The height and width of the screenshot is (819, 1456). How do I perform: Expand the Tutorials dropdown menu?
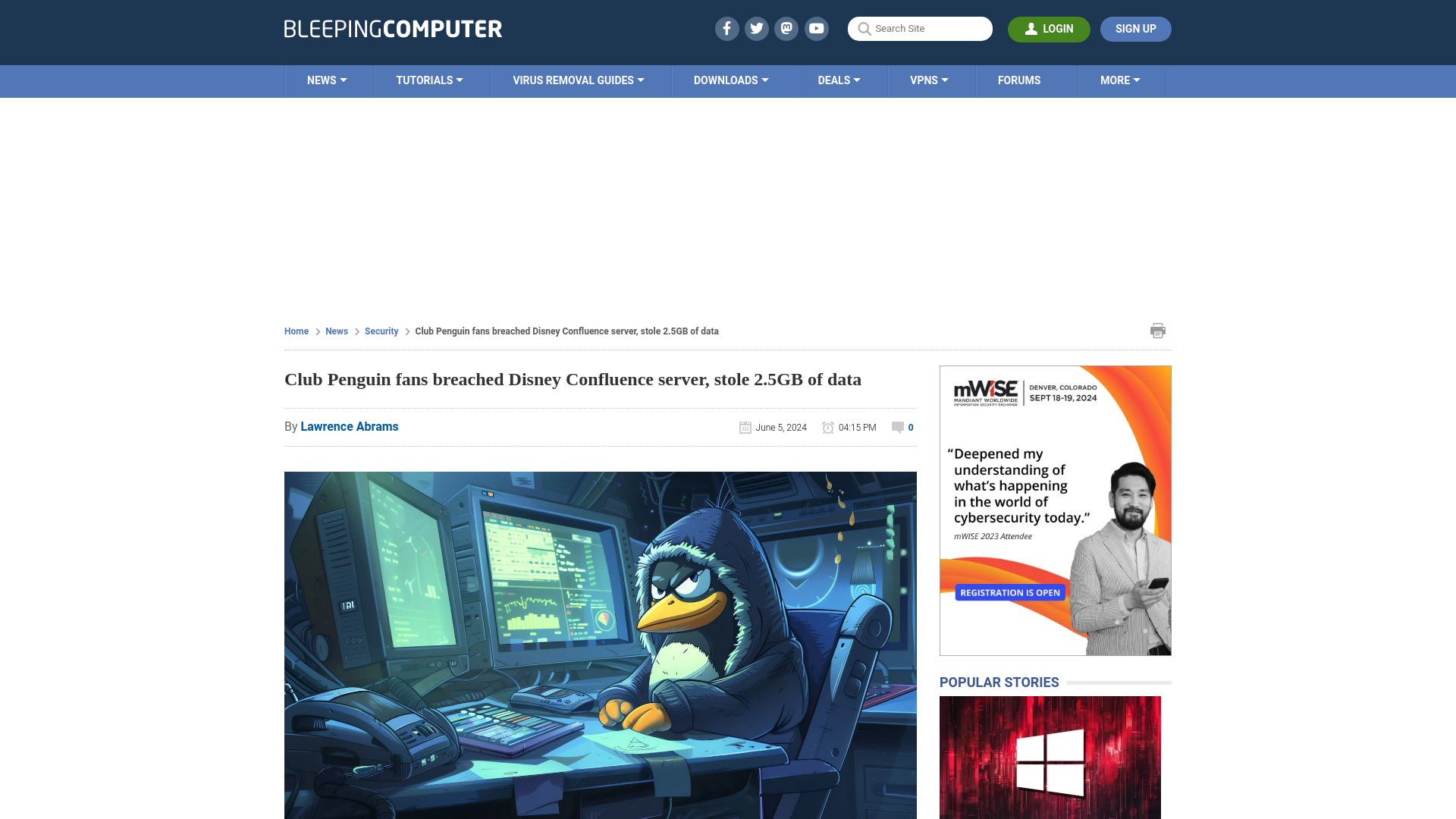429,80
